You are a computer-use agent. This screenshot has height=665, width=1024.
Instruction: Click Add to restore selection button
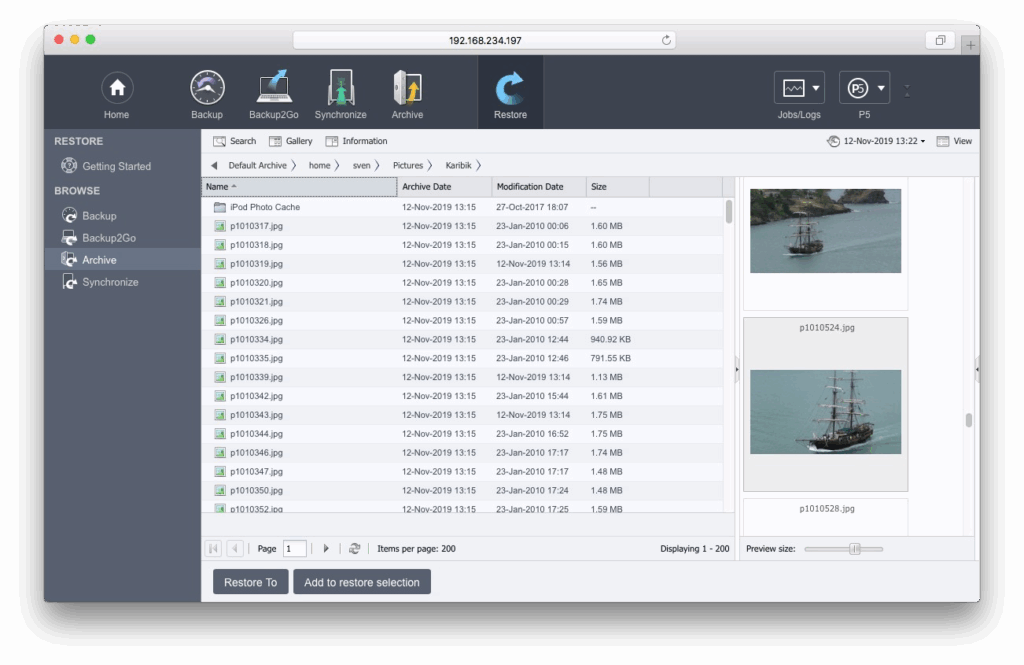pyautogui.click(x=362, y=582)
